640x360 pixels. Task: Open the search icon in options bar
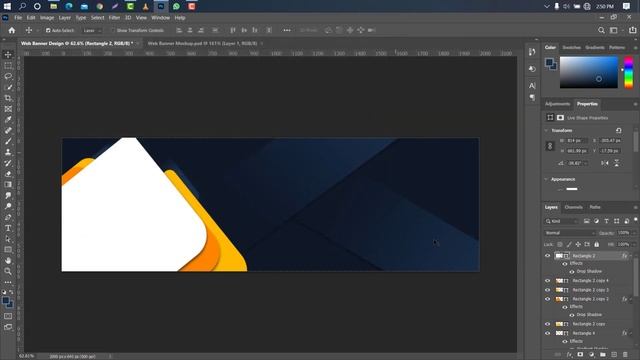click(x=601, y=30)
